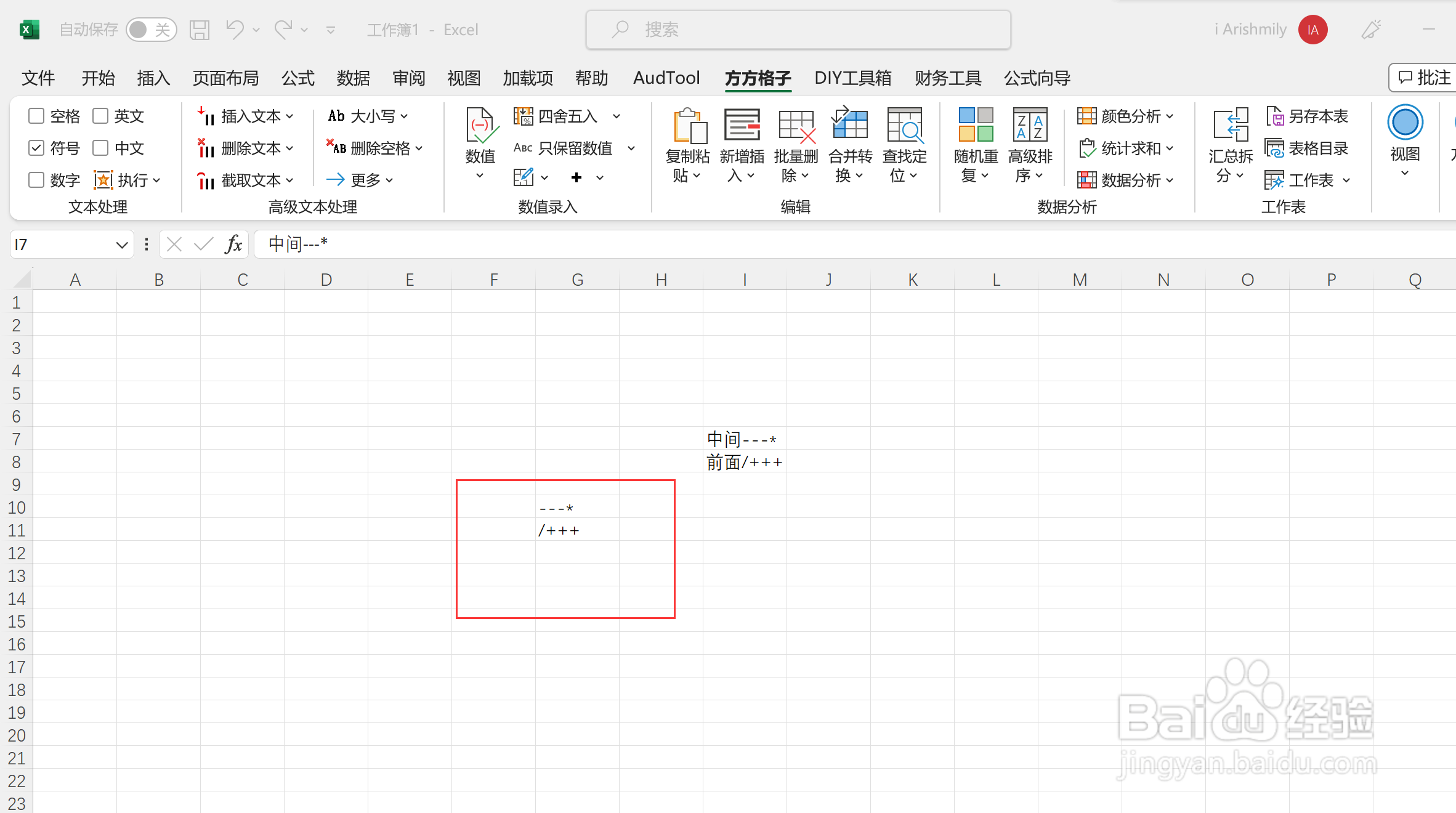Open the 文件 menu tab
Screen dimensions: 1456x813
(38, 78)
